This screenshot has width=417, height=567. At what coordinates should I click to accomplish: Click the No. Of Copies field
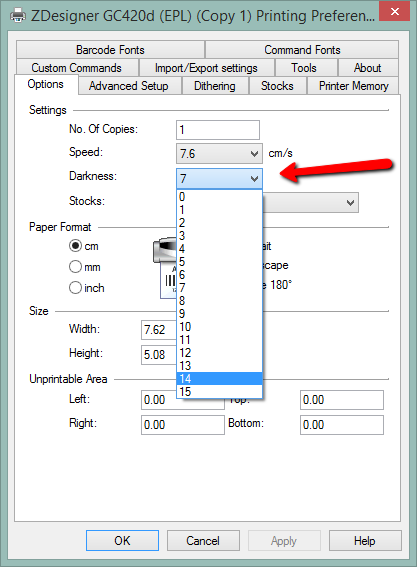pos(218,130)
